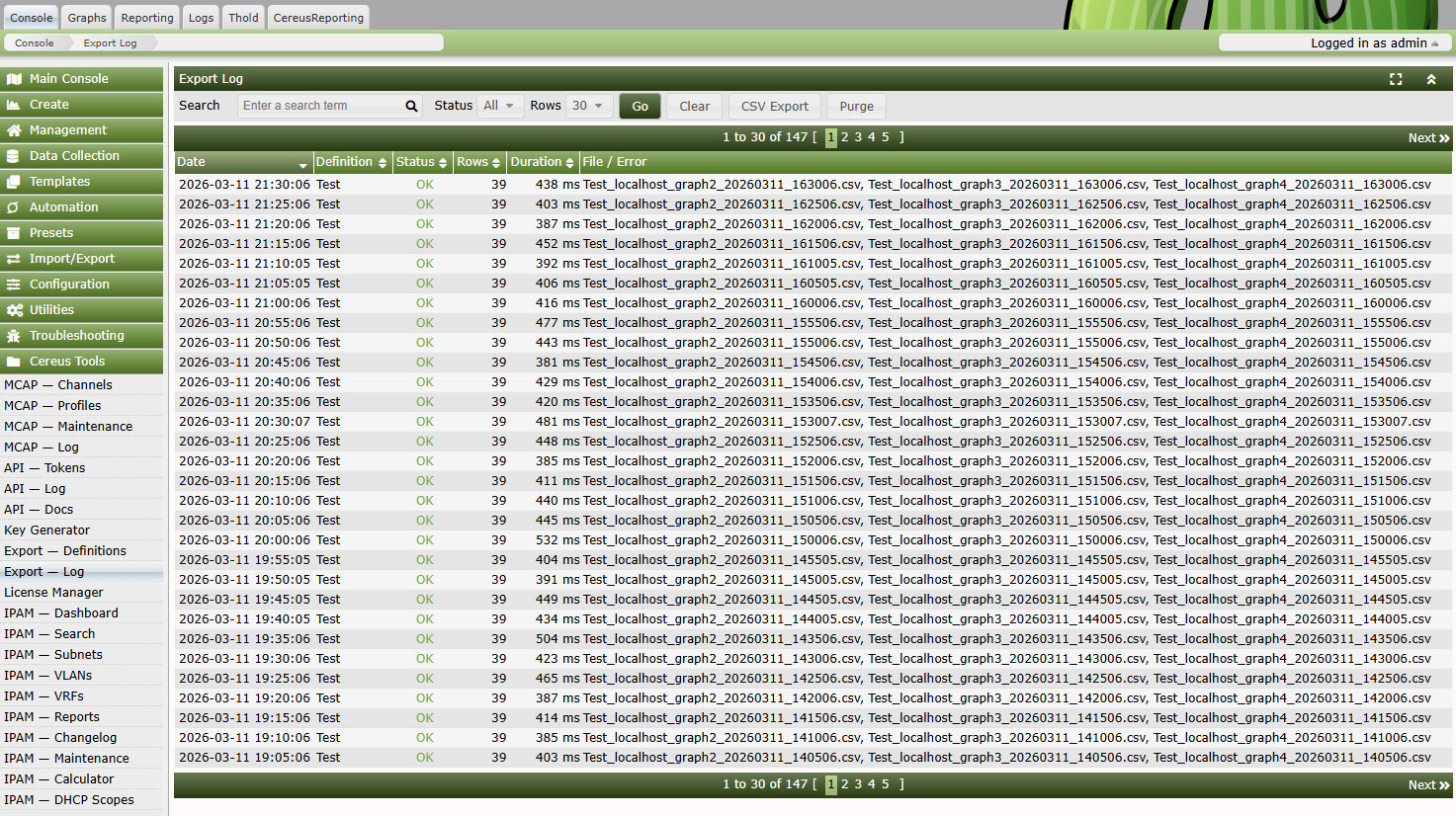Open the CereusReporting tab
This screenshot has height=816, width=1456.
click(x=317, y=17)
